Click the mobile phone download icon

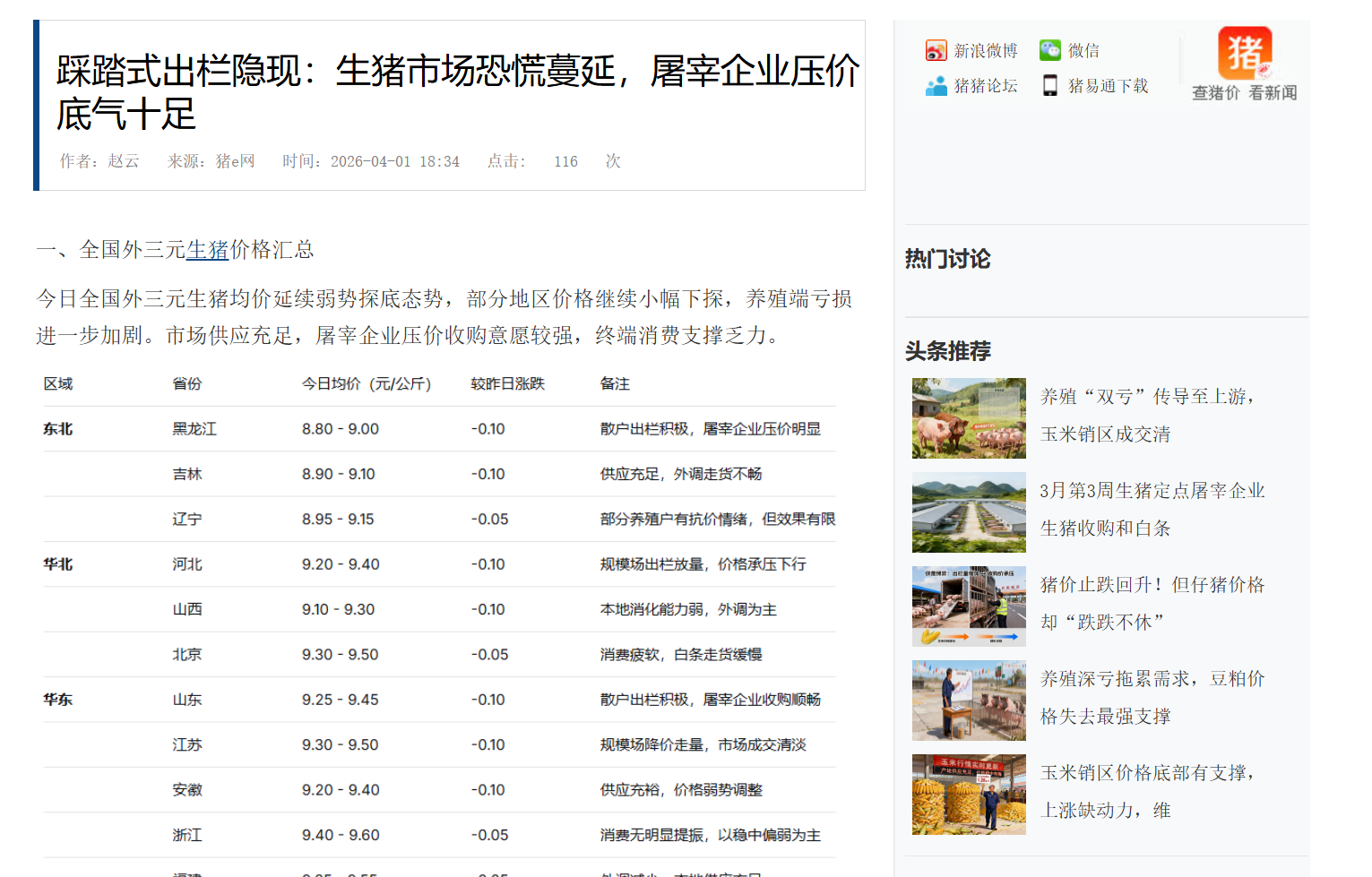coord(1049,86)
